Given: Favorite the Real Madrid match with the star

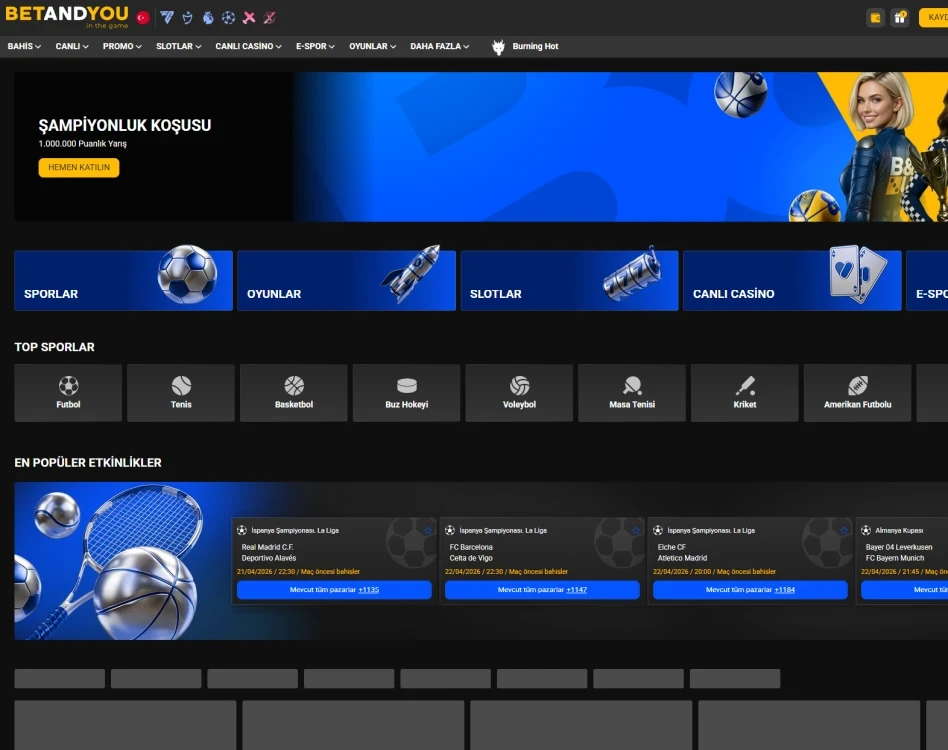Looking at the screenshot, I should 428,531.
